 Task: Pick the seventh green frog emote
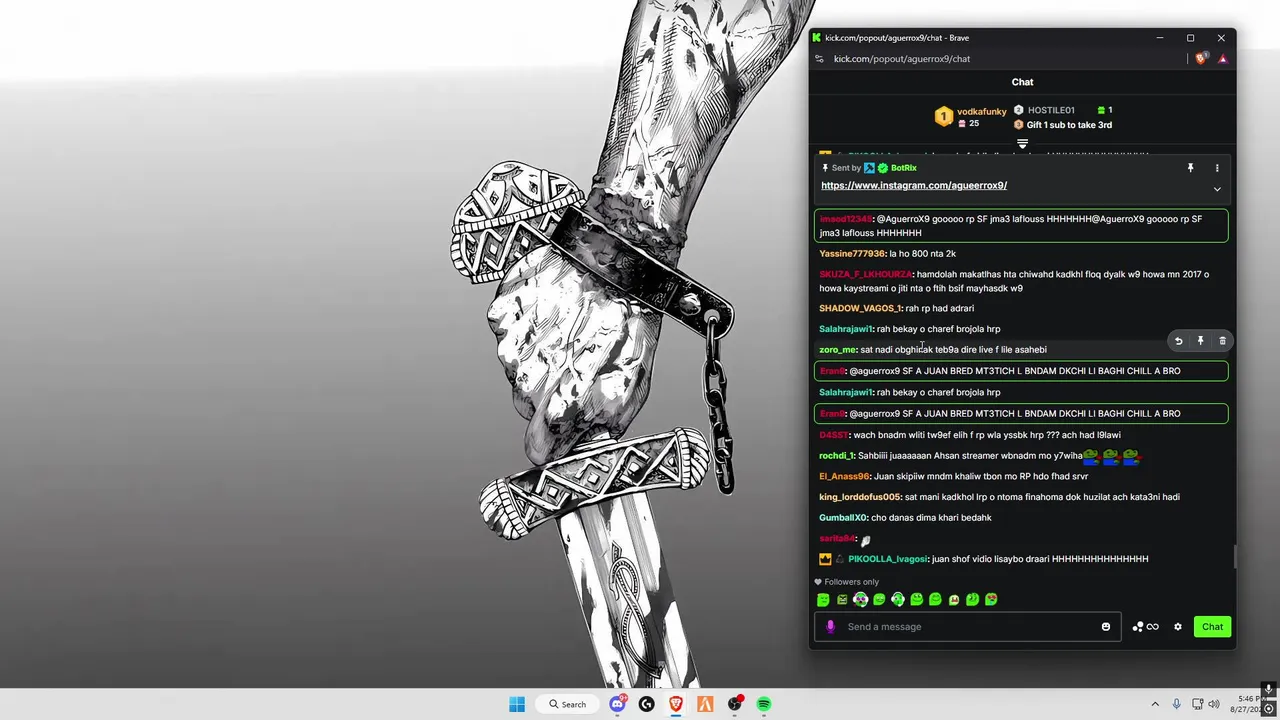click(x=935, y=600)
